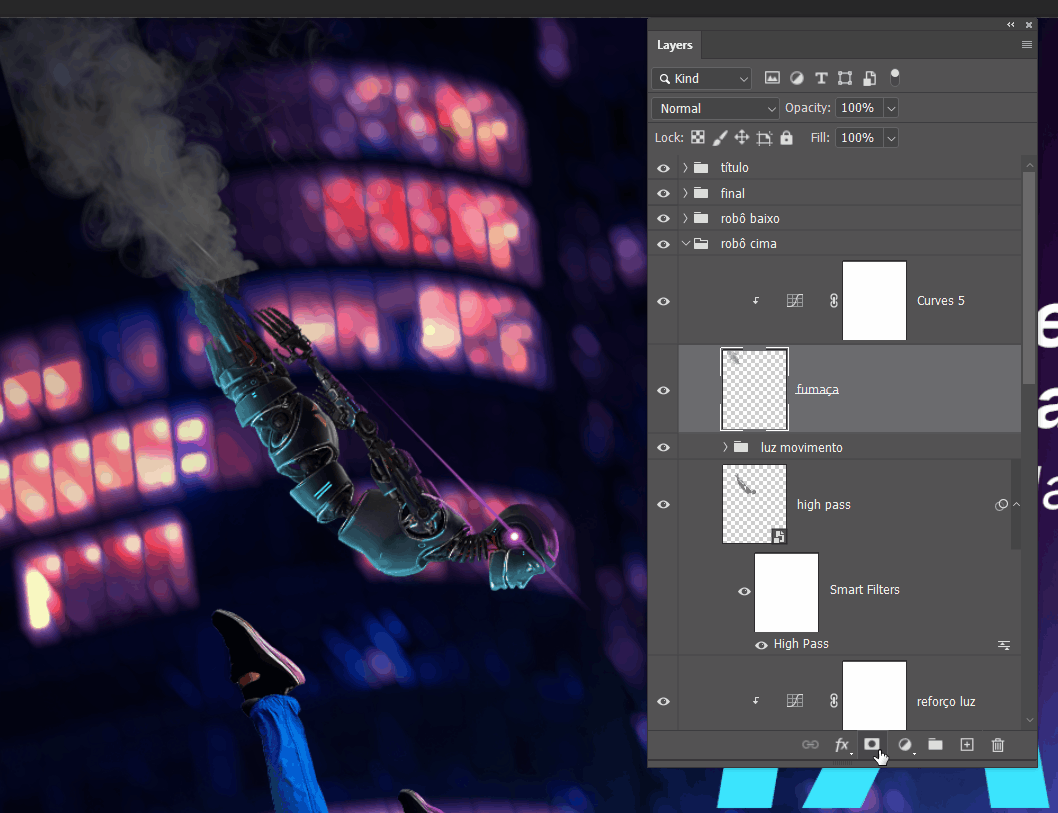Open the Fill slider dropdown arrow
This screenshot has height=813, width=1058.
tap(891, 138)
